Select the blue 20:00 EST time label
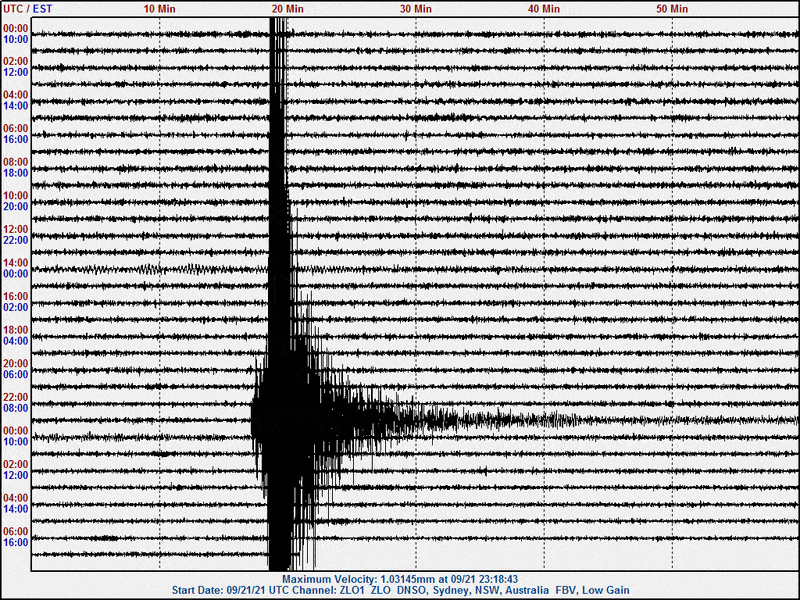Image resolution: width=800 pixels, height=600 pixels. [x=16, y=207]
